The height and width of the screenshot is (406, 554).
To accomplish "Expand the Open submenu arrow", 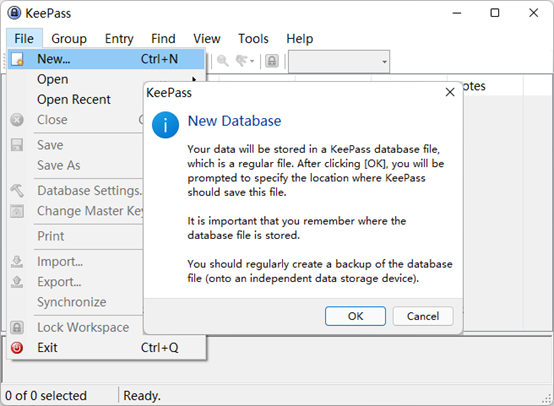I will point(194,79).
